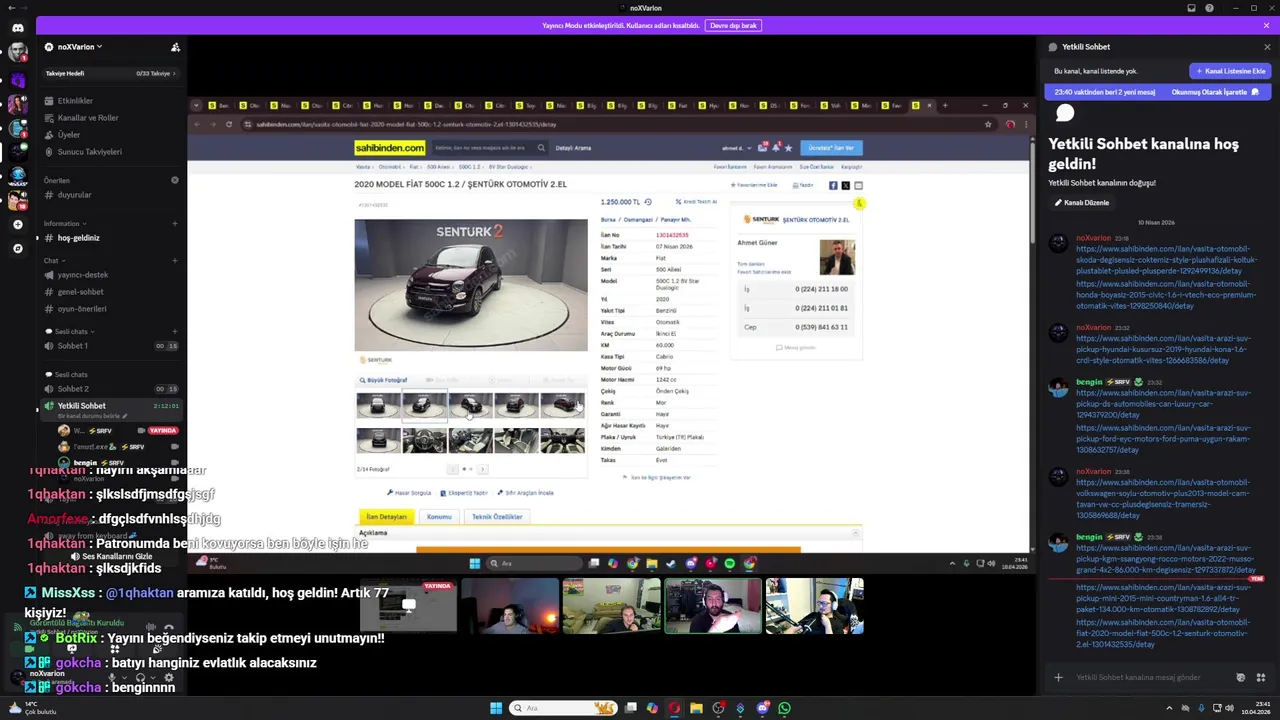Image resolution: width=1280 pixels, height=720 pixels.
Task: Create channel in Chat category
Action: tap(175, 261)
